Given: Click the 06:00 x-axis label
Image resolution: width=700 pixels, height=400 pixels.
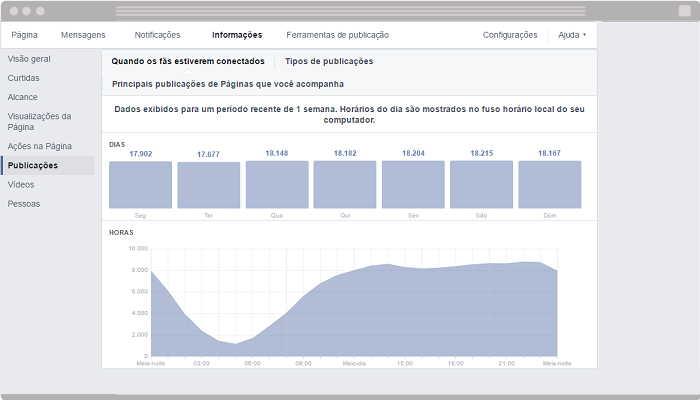Looking at the screenshot, I should [x=252, y=363].
